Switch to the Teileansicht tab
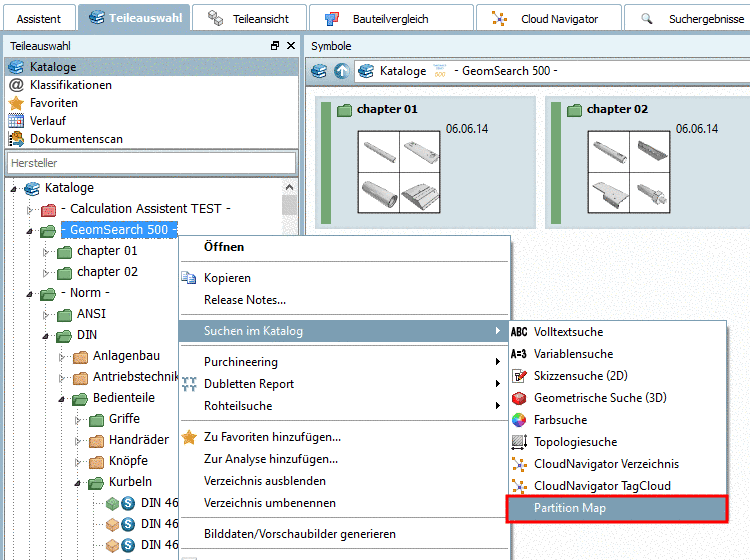This screenshot has width=750, height=560. [x=249, y=19]
